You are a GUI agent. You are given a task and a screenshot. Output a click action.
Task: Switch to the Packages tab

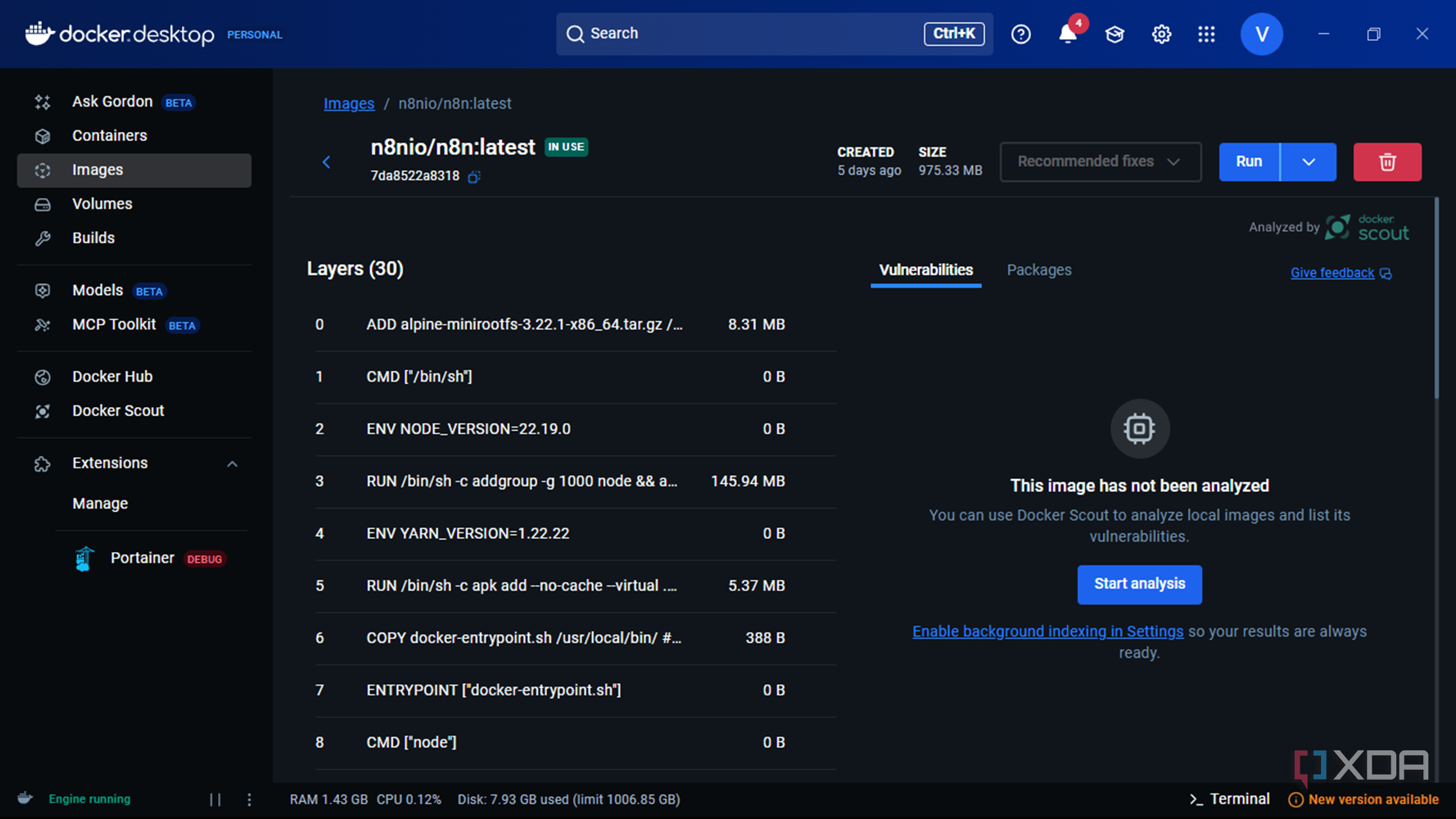(1038, 270)
